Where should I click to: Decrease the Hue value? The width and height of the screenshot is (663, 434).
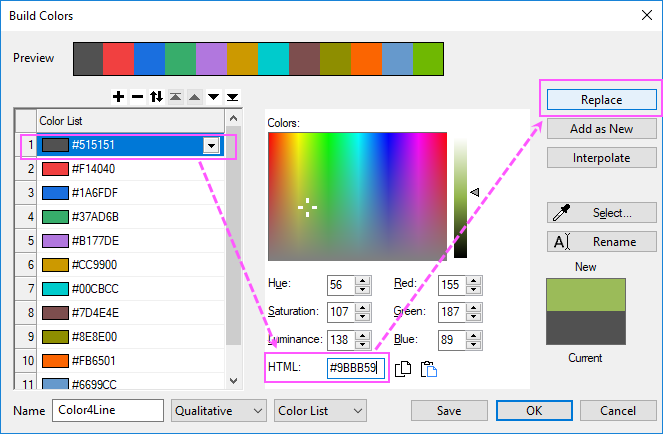pyautogui.click(x=362, y=290)
